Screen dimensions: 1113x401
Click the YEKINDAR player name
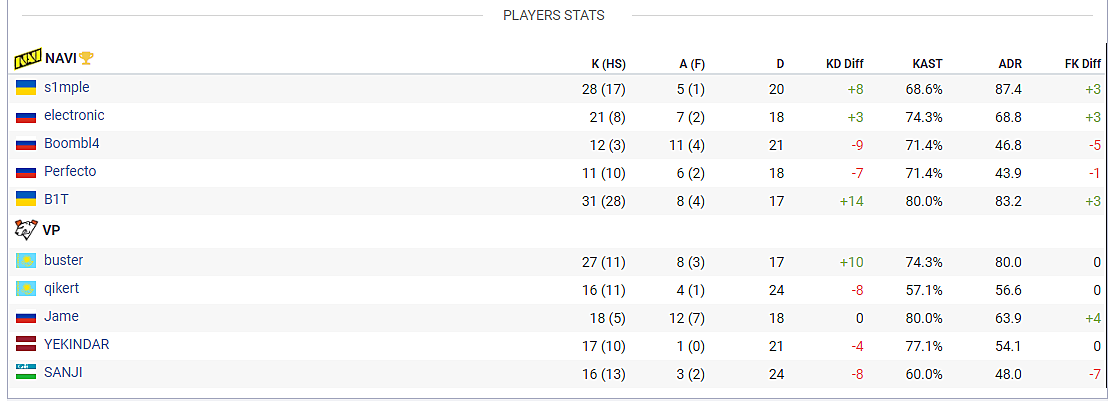click(77, 344)
